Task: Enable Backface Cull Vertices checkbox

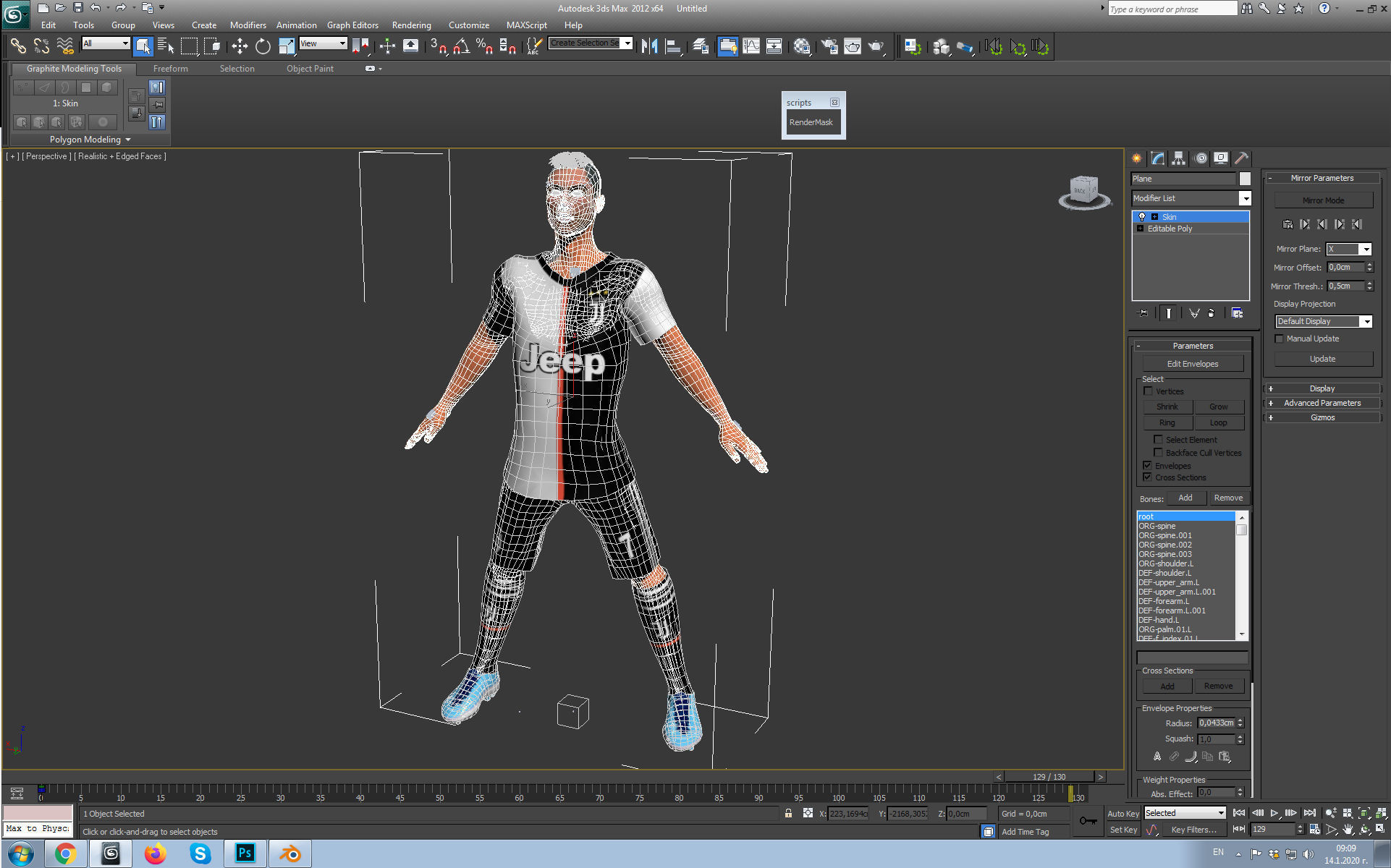Action: (1158, 453)
